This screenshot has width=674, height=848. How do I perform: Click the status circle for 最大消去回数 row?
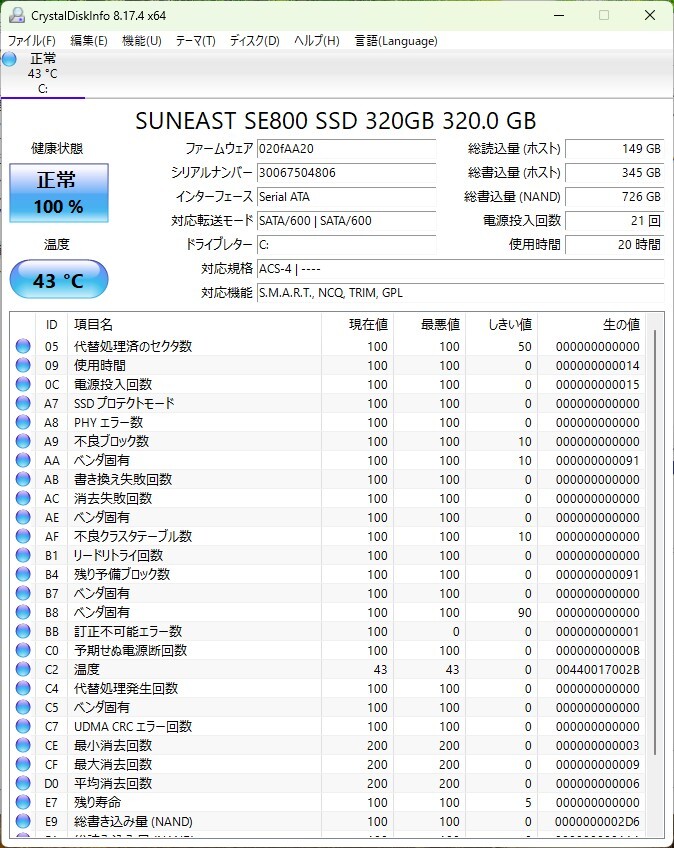pyautogui.click(x=23, y=764)
